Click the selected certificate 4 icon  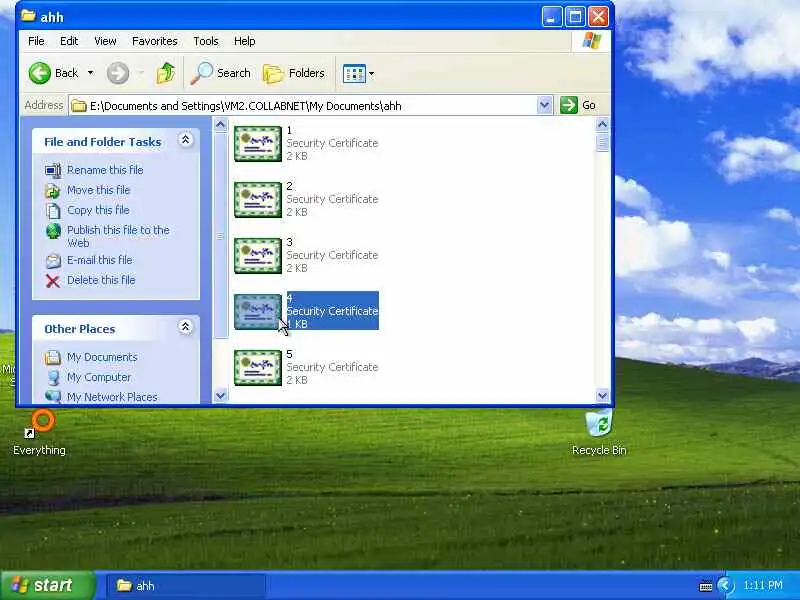[x=258, y=312]
